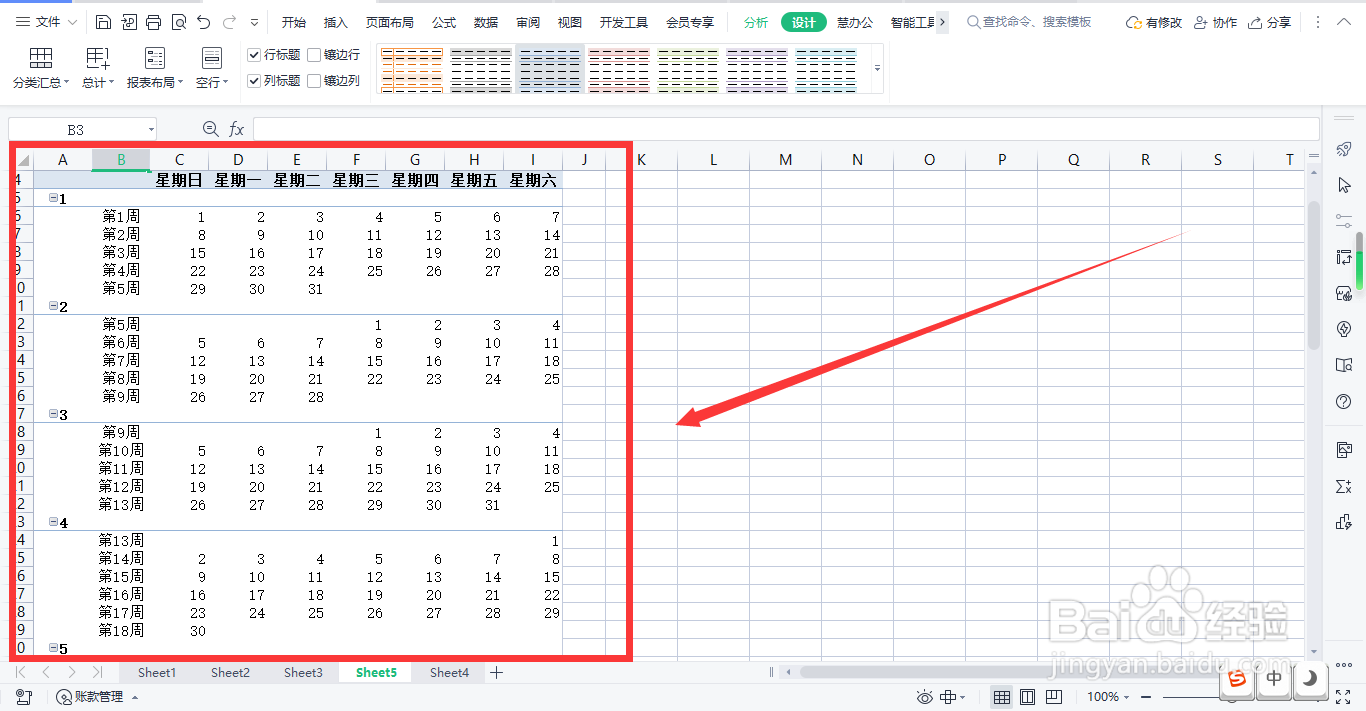Viewport: 1366px width, 711px height.
Task: Click the export-to-PDF icon beside Save
Action: 129,22
